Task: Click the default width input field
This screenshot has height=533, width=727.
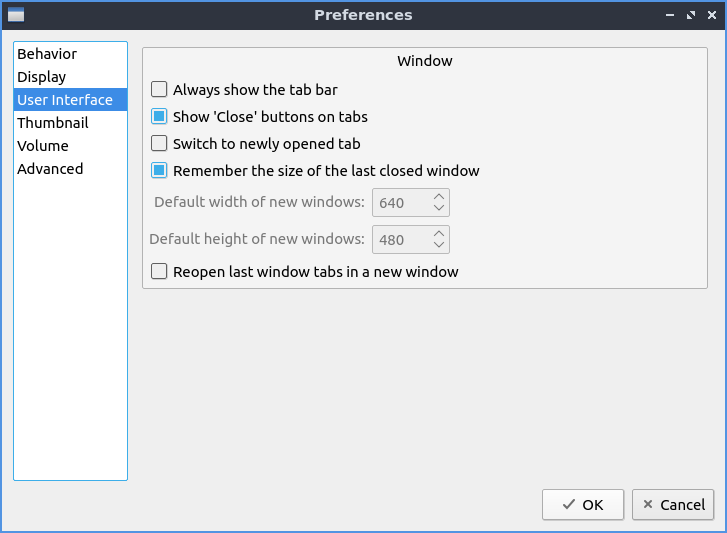Action: [x=400, y=203]
